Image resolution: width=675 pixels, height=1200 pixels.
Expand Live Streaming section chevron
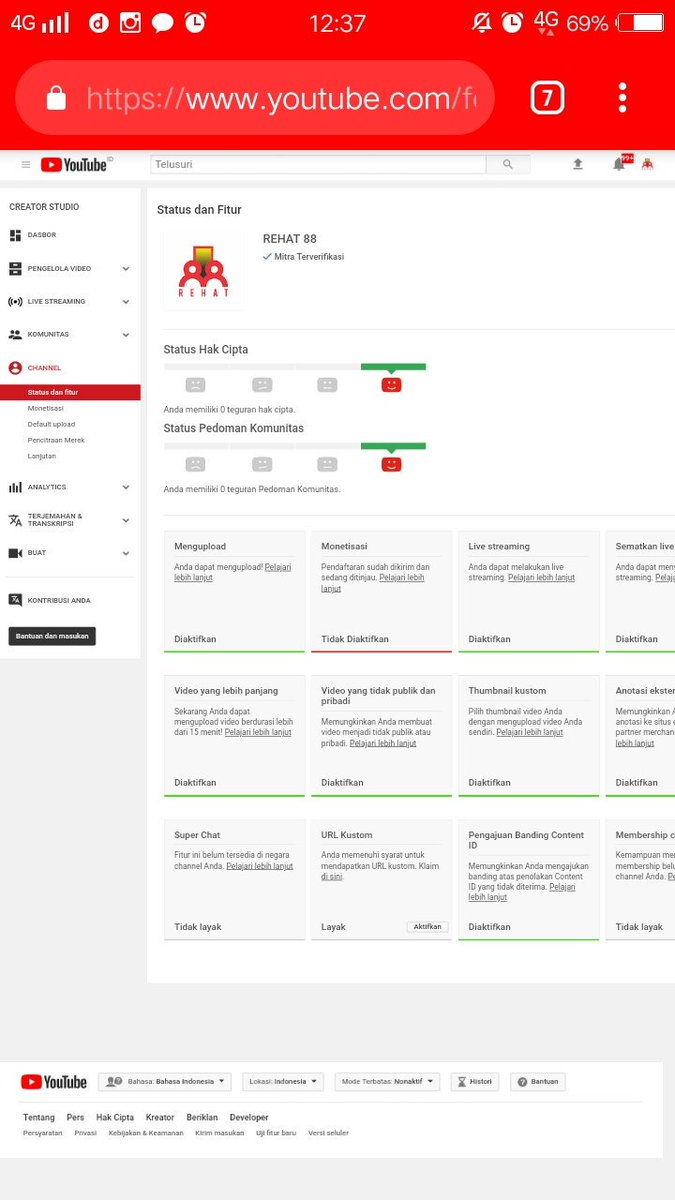click(126, 301)
